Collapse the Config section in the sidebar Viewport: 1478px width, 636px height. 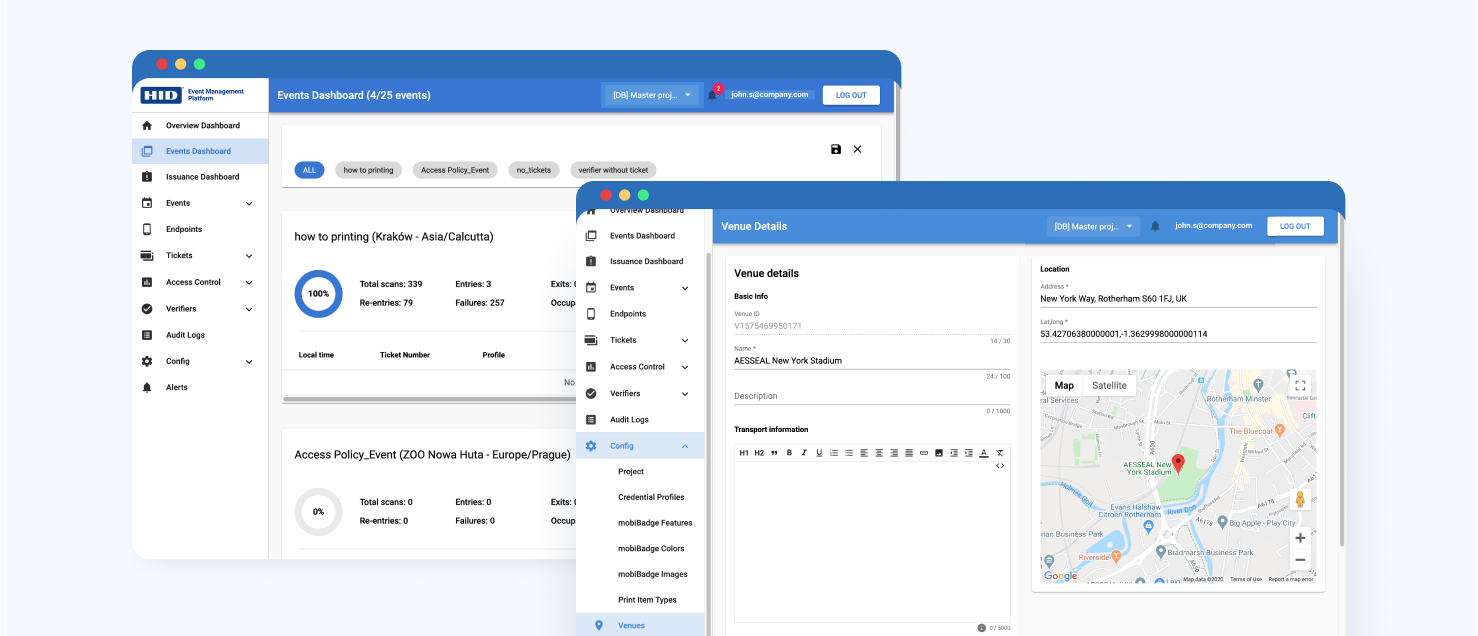685,446
